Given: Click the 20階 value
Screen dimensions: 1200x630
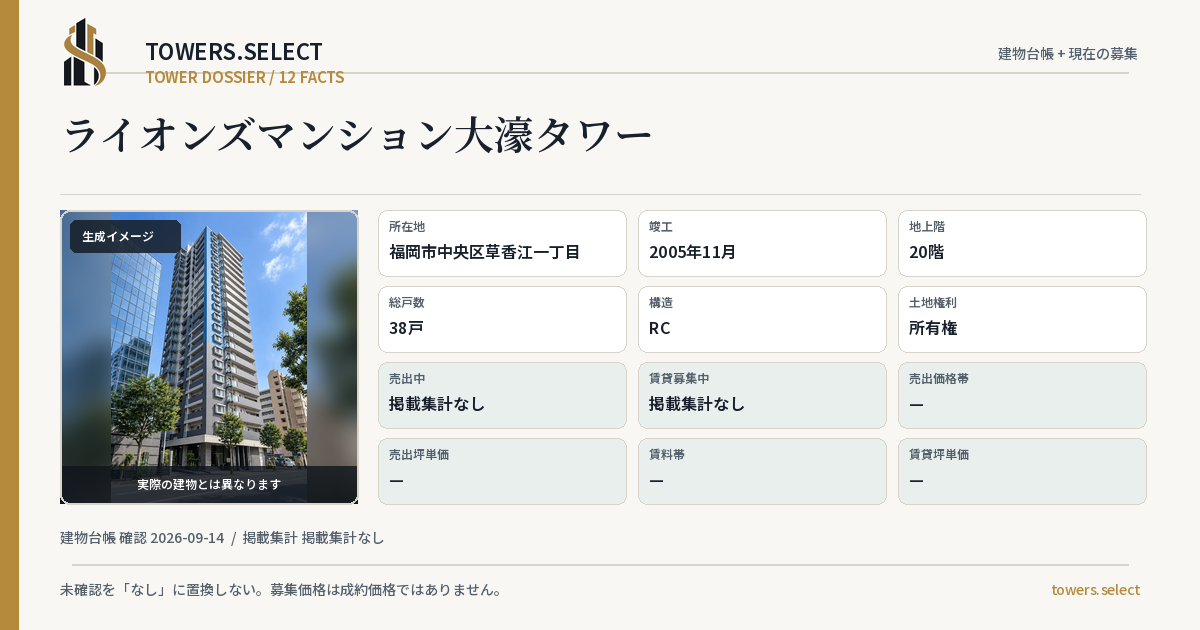Looking at the screenshot, I should coord(927,252).
